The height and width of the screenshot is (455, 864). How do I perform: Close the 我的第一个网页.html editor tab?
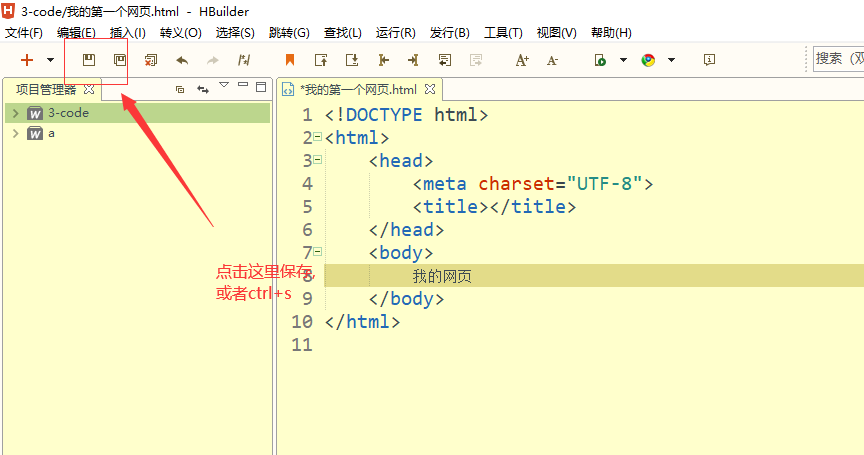click(x=430, y=89)
